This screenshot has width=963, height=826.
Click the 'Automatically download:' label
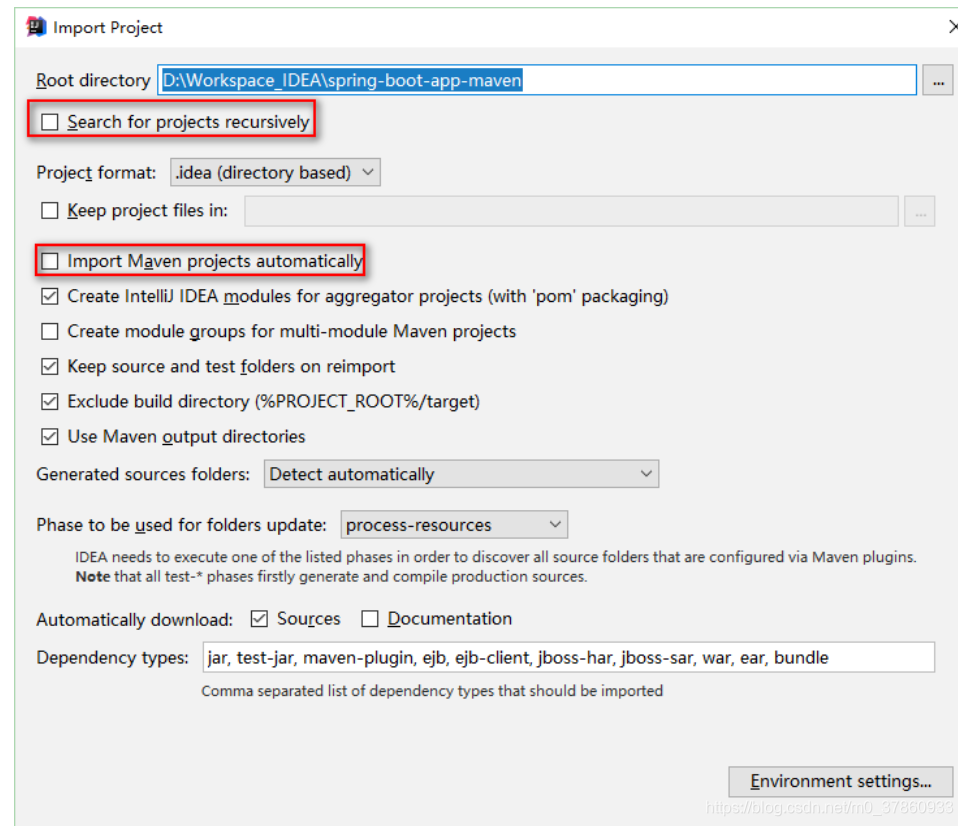135,619
